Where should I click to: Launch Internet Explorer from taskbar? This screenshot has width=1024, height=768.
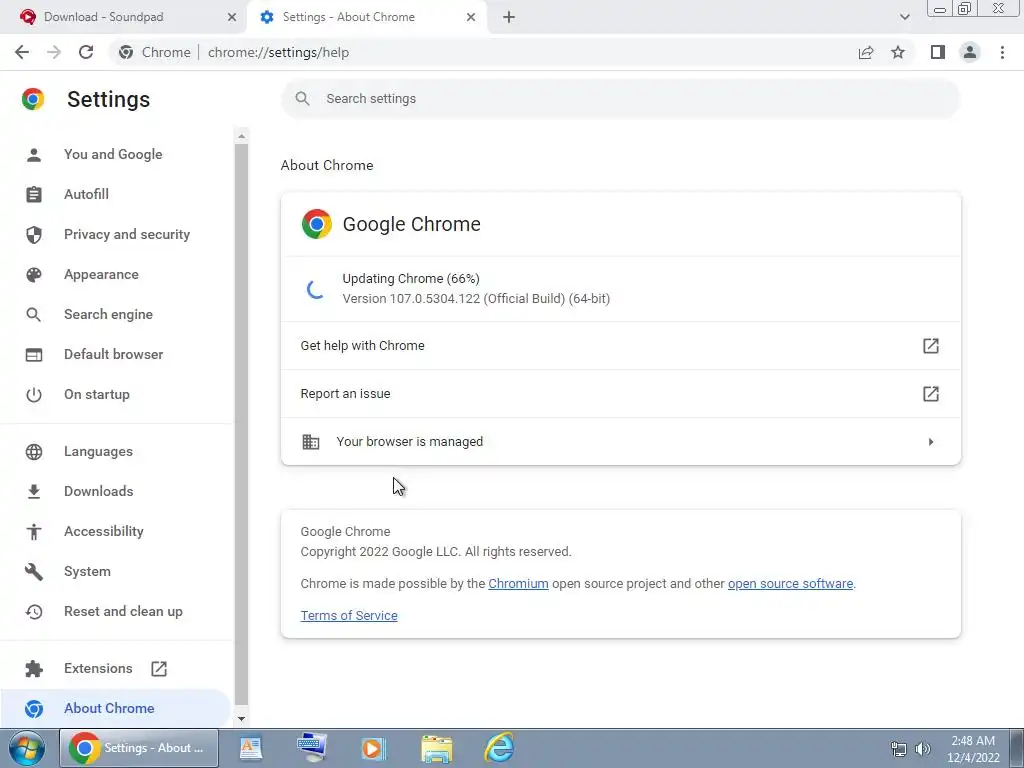[x=499, y=748]
